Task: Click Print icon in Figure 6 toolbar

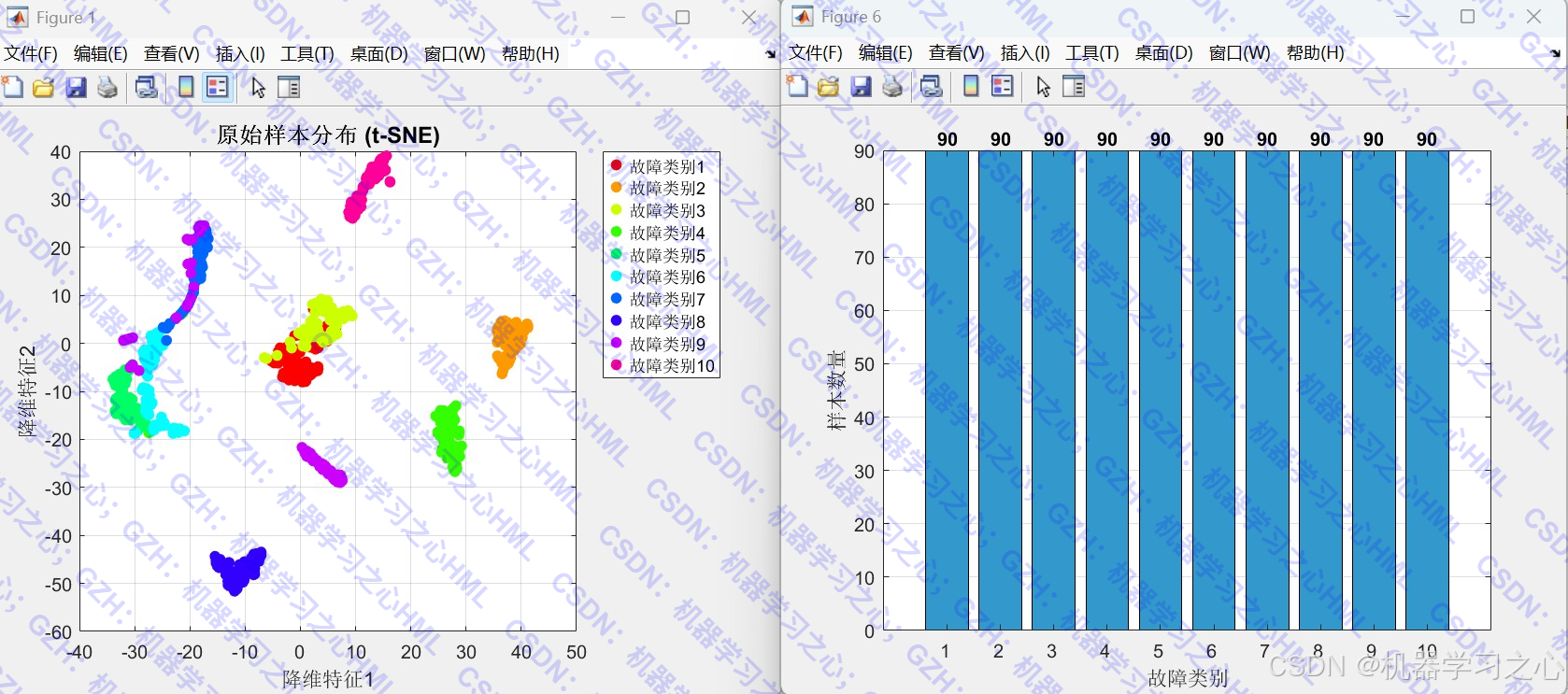Action: pyautogui.click(x=892, y=87)
